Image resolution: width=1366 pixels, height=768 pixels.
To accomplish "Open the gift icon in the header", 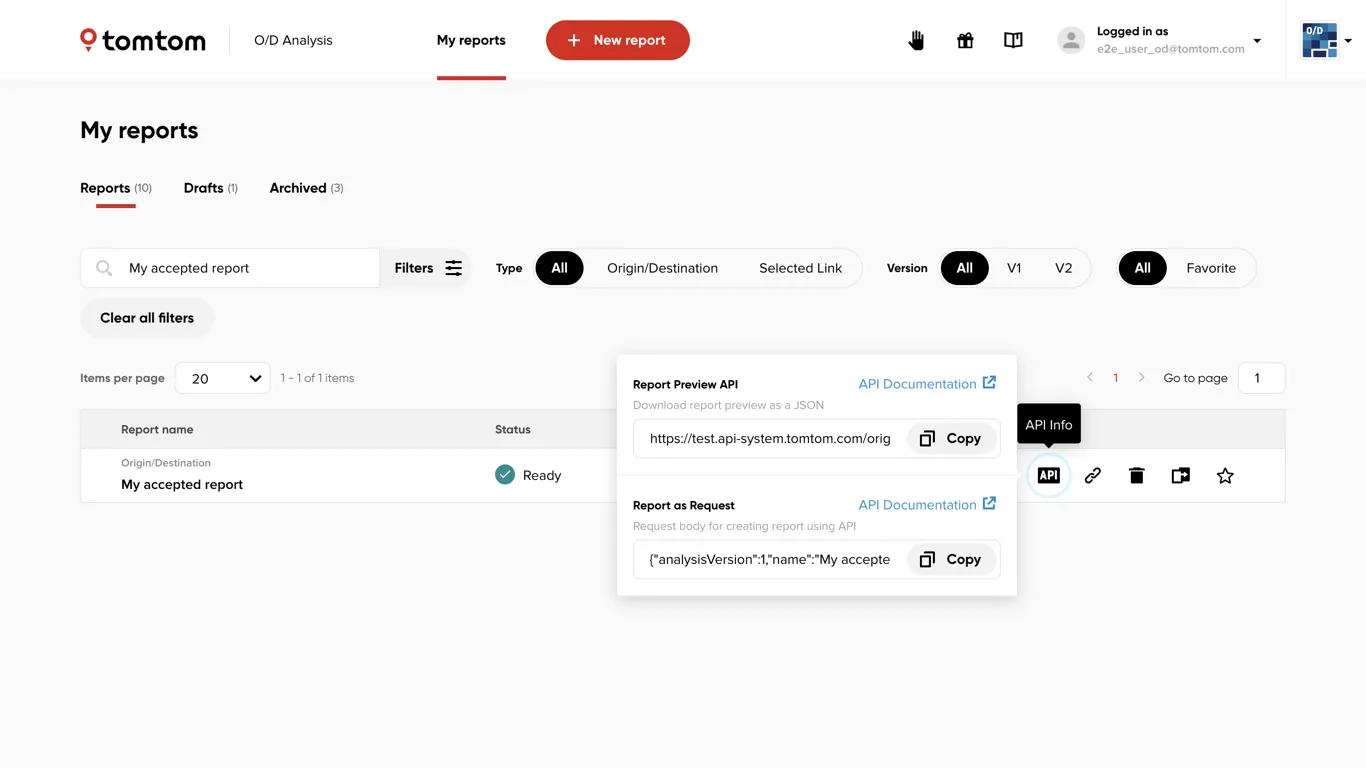I will pos(965,40).
